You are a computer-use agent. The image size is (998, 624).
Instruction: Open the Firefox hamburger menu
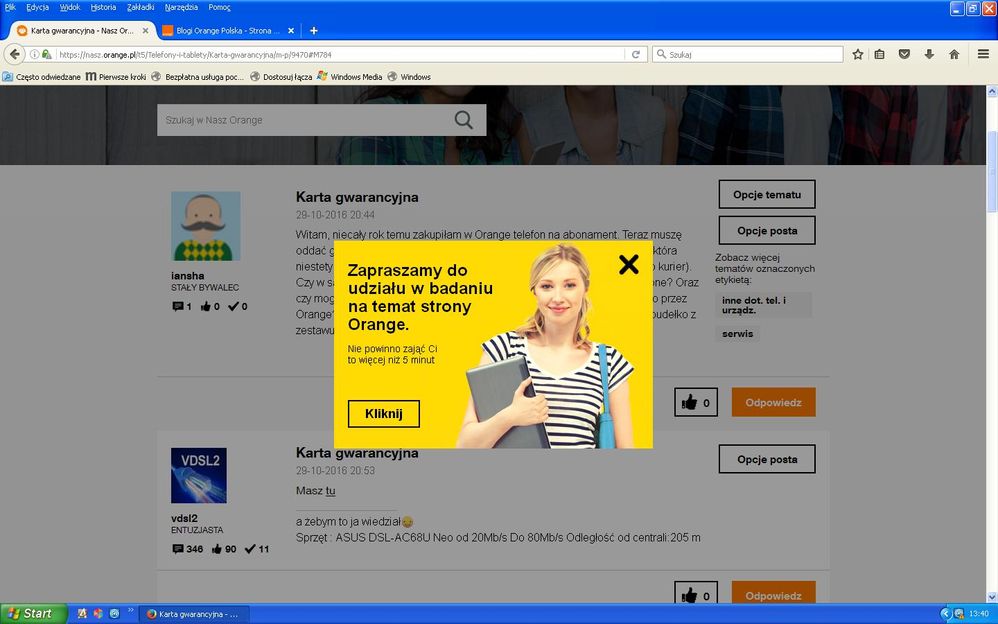[x=983, y=55]
